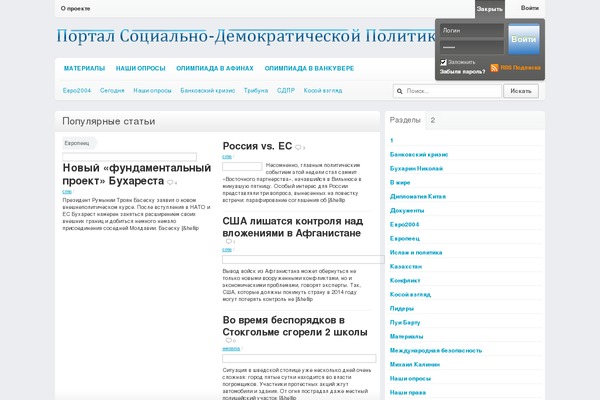Open Косой взгляд section in sidebar

[x=410, y=294]
